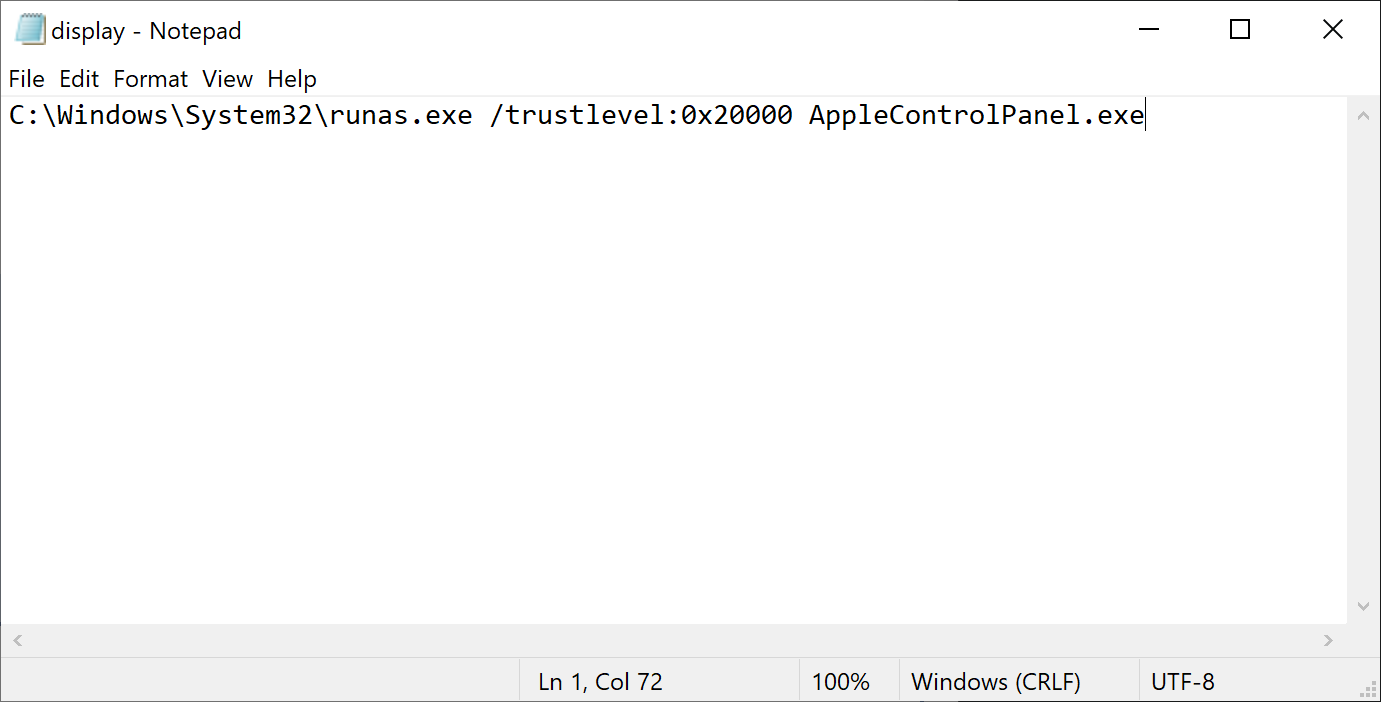Click the vertical scrollbar up arrow
1381x702 pixels.
pyautogui.click(x=1363, y=116)
